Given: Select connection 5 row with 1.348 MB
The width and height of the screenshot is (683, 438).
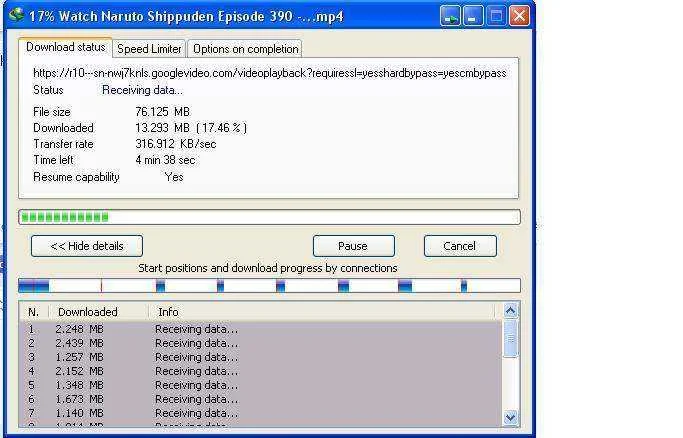Looking at the screenshot, I should pyautogui.click(x=260, y=385).
